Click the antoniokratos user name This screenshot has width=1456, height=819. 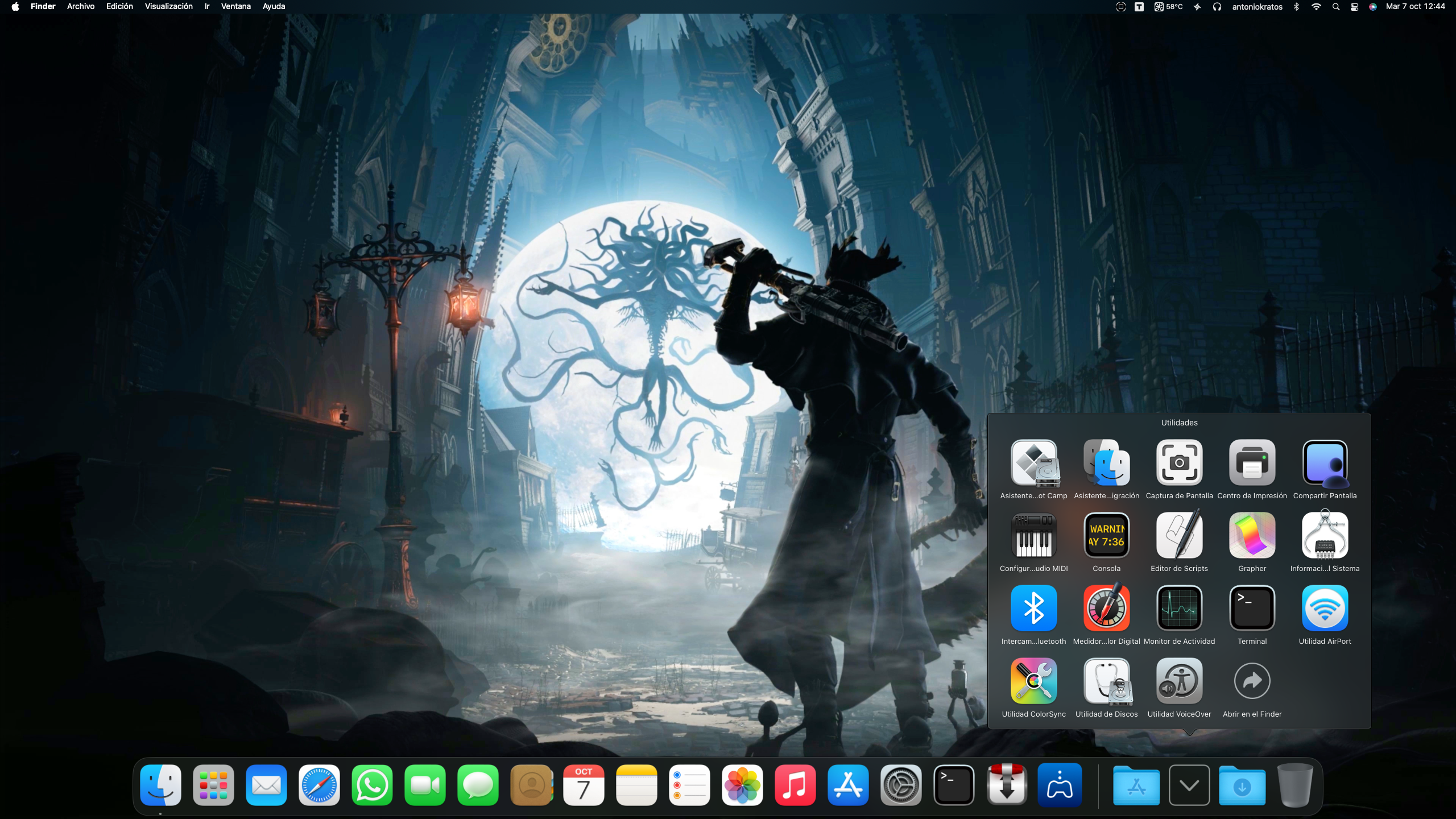[x=1257, y=7]
